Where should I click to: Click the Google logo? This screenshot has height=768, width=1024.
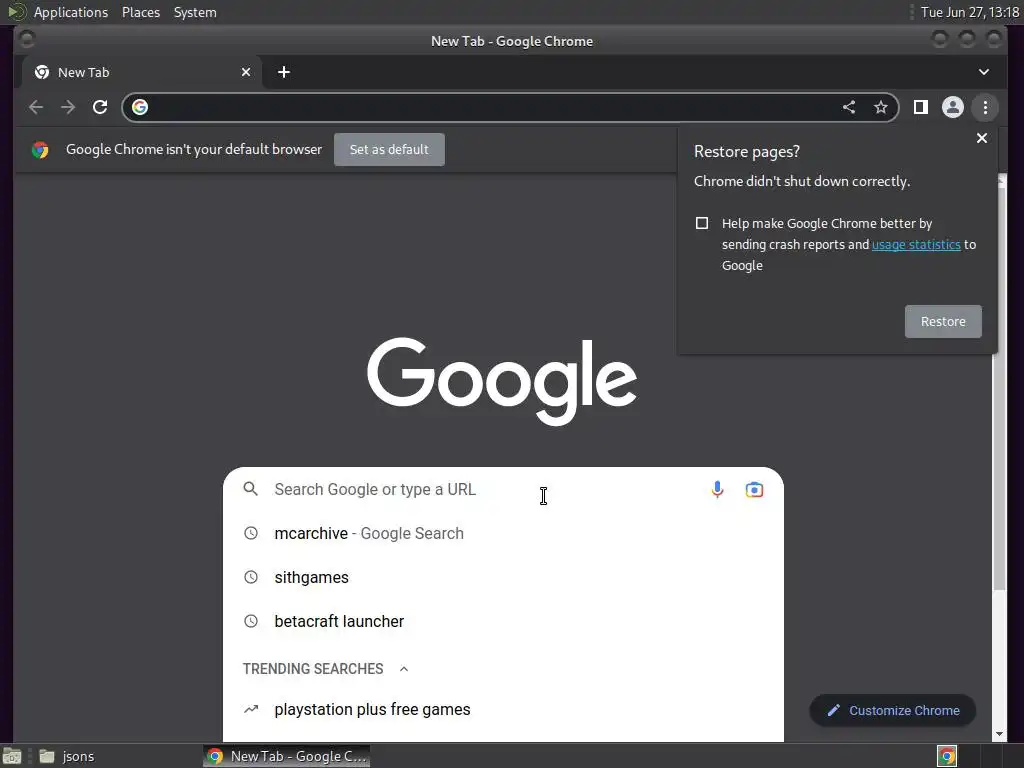[502, 381]
